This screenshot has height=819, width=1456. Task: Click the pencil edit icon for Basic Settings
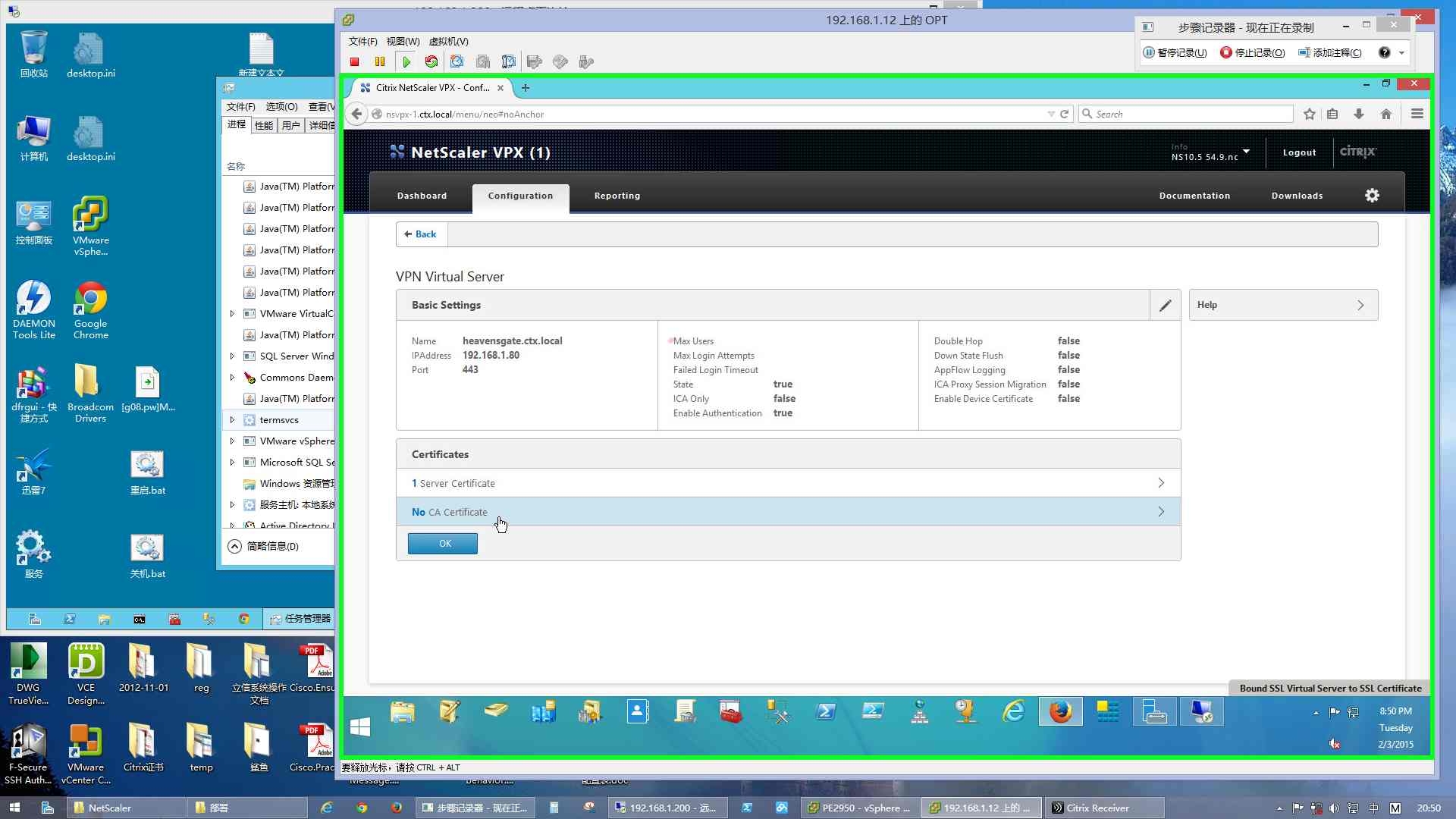click(1166, 306)
